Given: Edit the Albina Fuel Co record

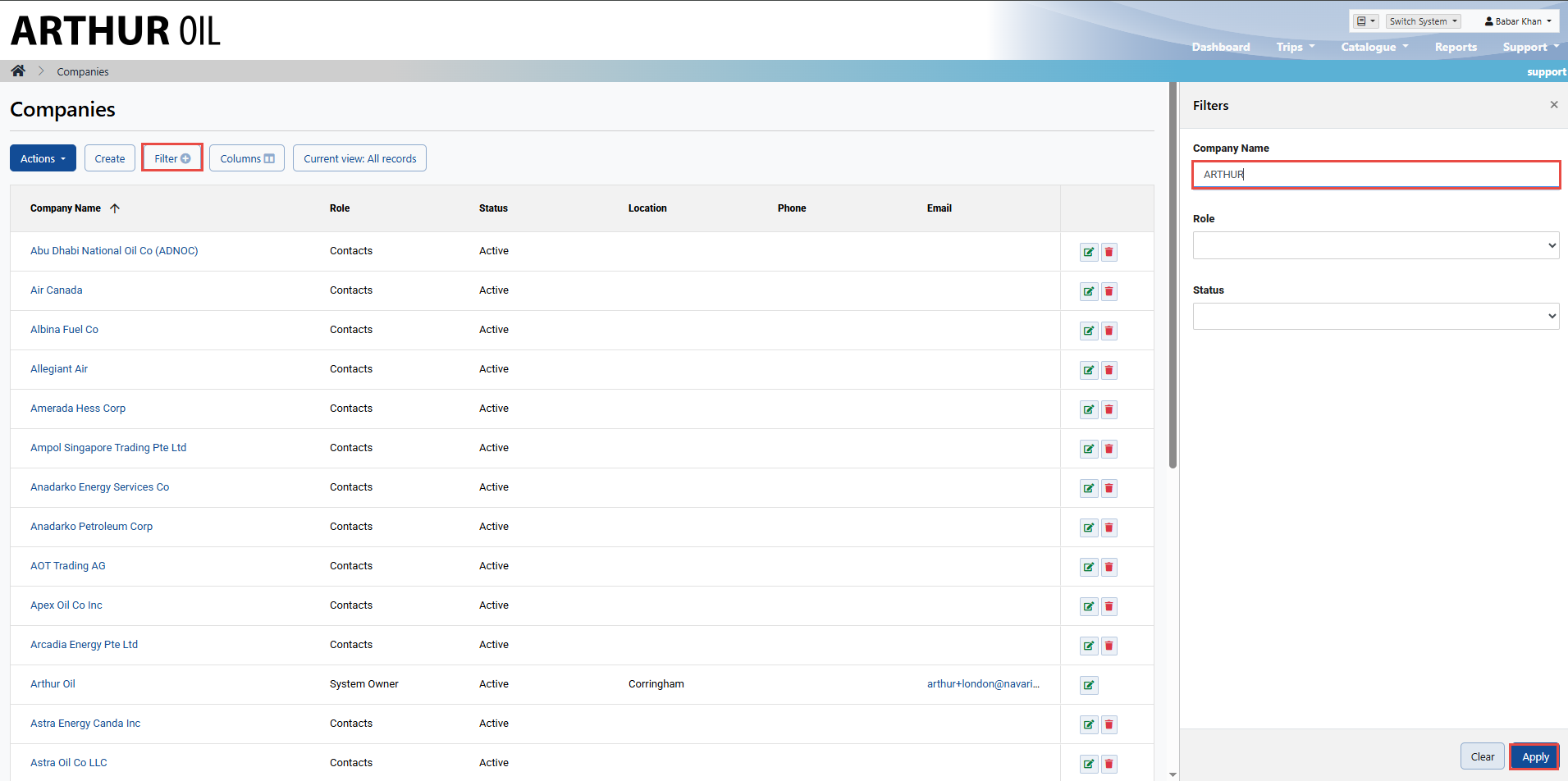Looking at the screenshot, I should click(1089, 331).
